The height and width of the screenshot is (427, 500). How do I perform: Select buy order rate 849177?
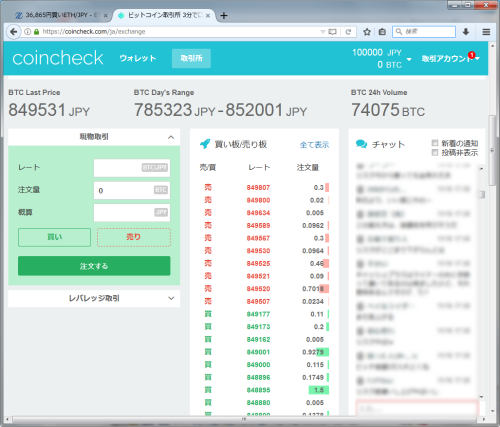pos(258,314)
